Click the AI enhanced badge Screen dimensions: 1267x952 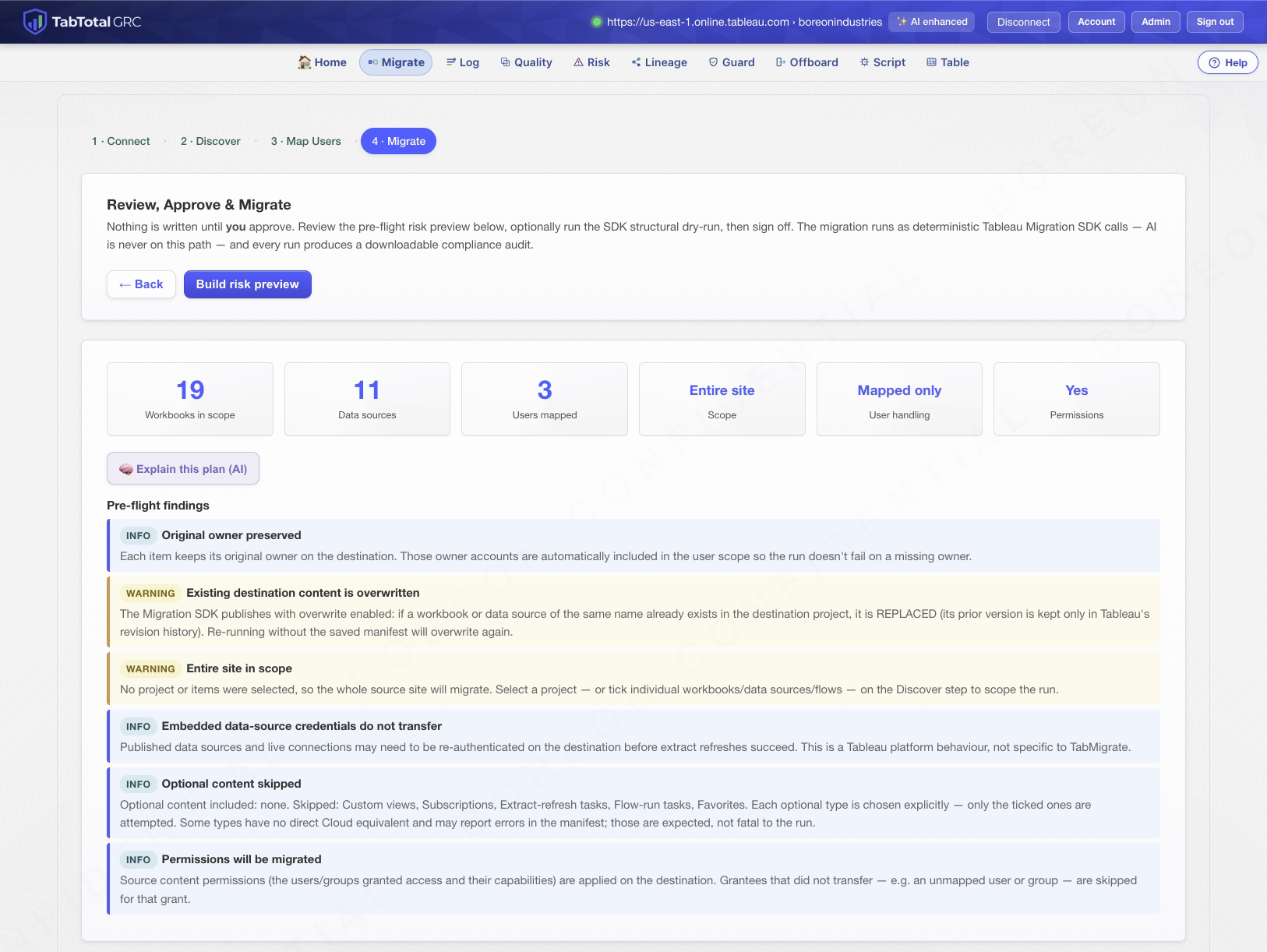pos(932,22)
